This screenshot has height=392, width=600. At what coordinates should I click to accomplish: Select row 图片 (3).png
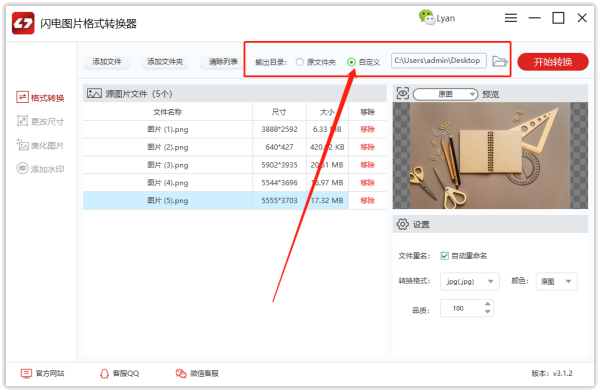[235, 165]
